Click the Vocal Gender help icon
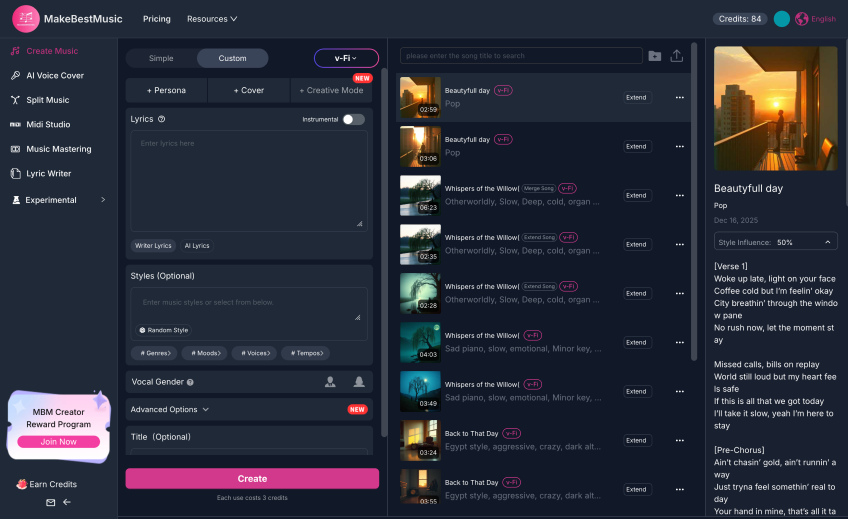848x519 pixels. coord(190,382)
